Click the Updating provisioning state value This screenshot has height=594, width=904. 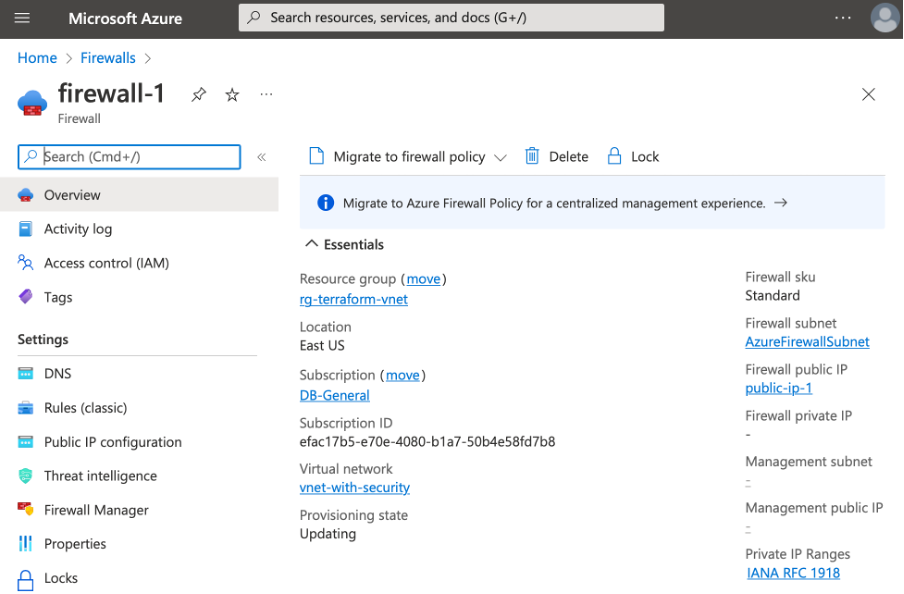(327, 534)
